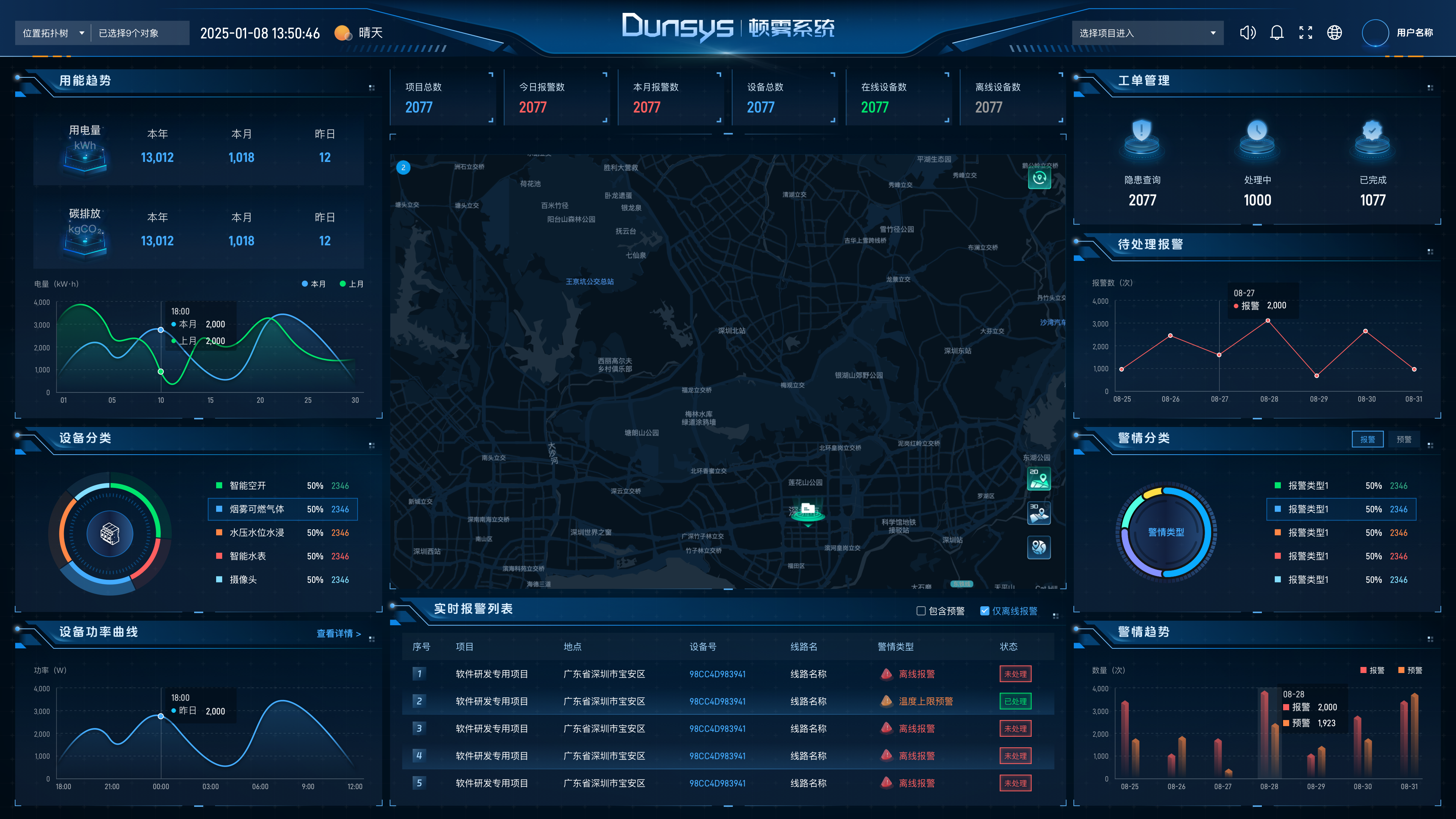Enter fullscreen mode via expand icon
Screen dimensions: 1456x819
[1305, 33]
